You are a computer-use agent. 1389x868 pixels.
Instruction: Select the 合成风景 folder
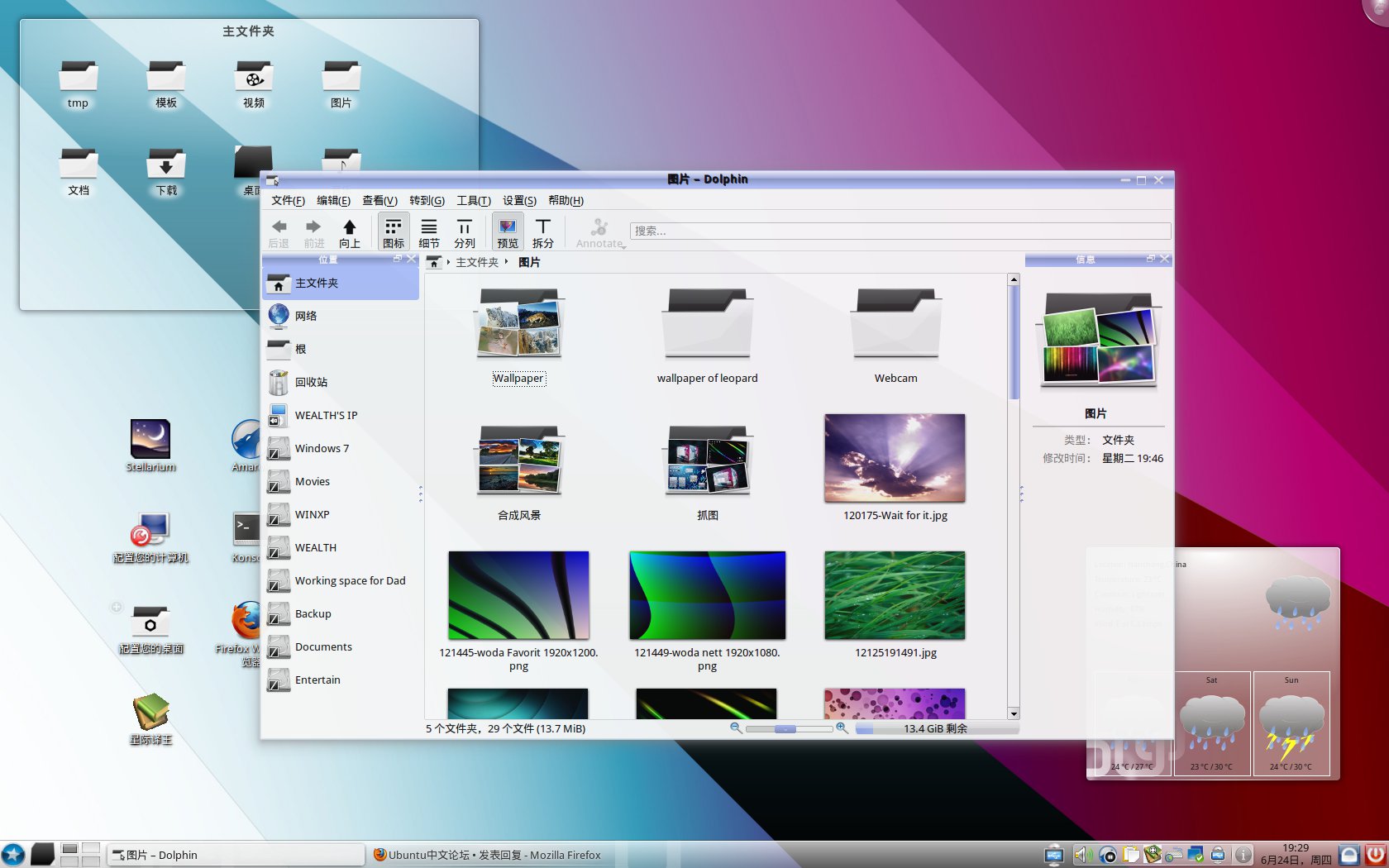pyautogui.click(x=518, y=473)
